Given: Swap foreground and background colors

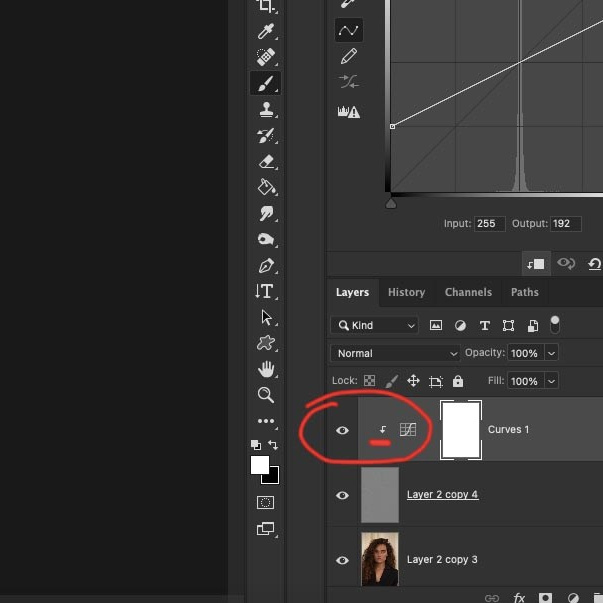Looking at the screenshot, I should coord(273,445).
